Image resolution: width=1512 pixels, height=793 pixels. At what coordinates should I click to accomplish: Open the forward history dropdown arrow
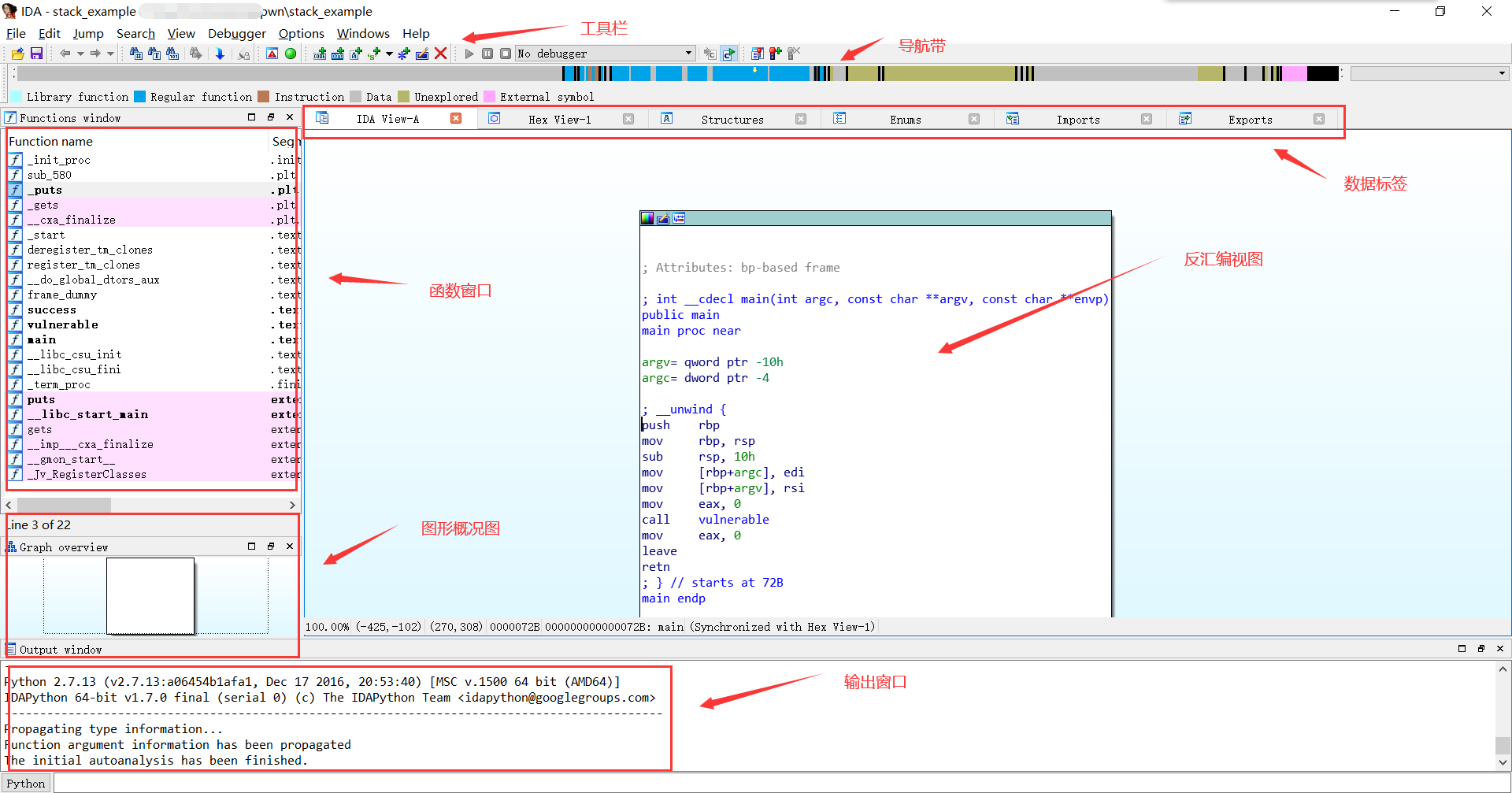click(x=110, y=54)
